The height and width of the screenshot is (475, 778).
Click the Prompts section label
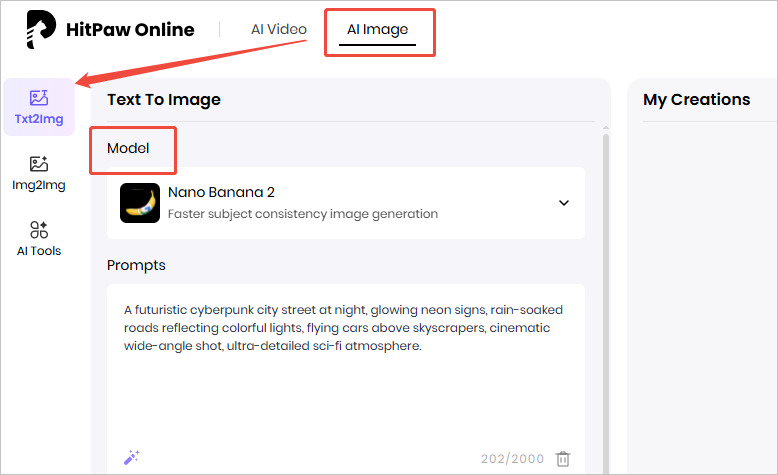click(x=136, y=265)
